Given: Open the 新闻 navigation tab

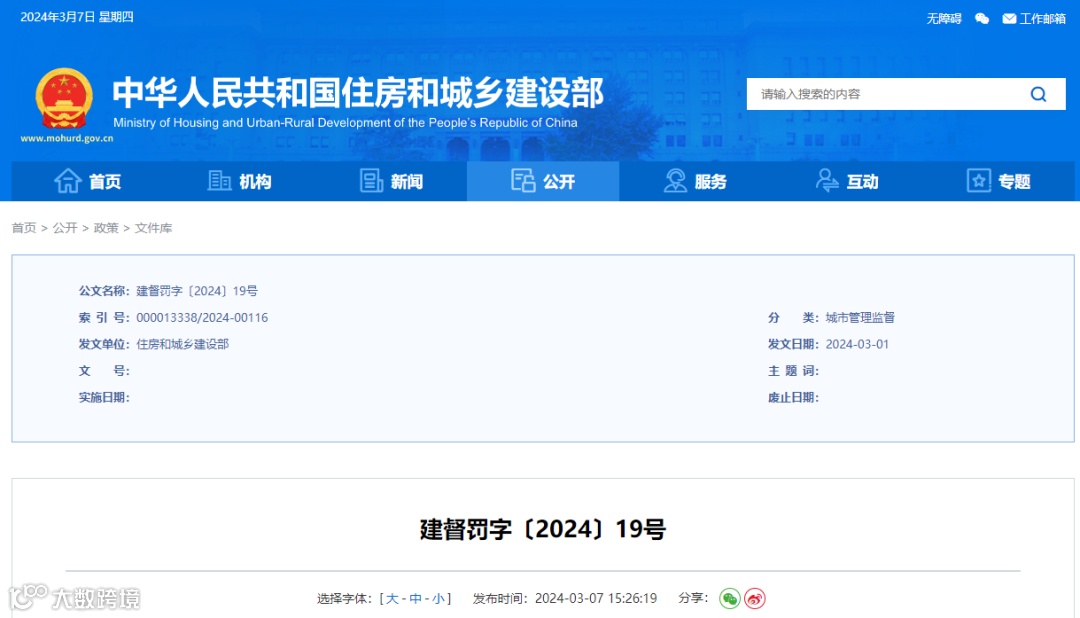Looking at the screenshot, I should point(391,181).
